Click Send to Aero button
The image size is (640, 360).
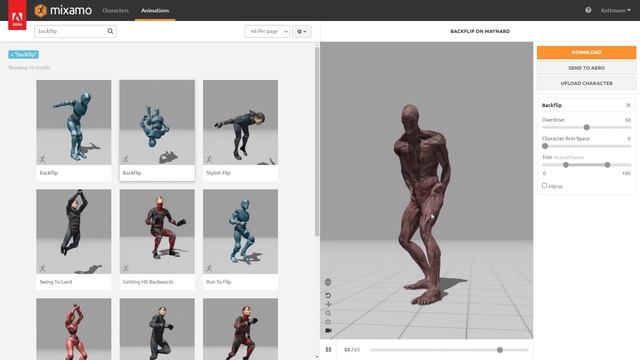click(586, 68)
